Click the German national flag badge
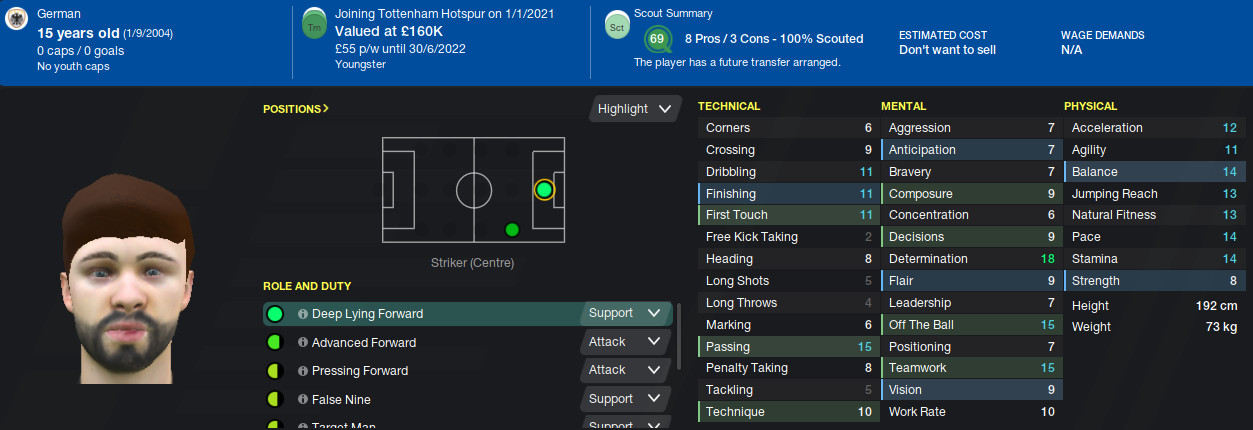The height and width of the screenshot is (430, 1253). [x=16, y=22]
